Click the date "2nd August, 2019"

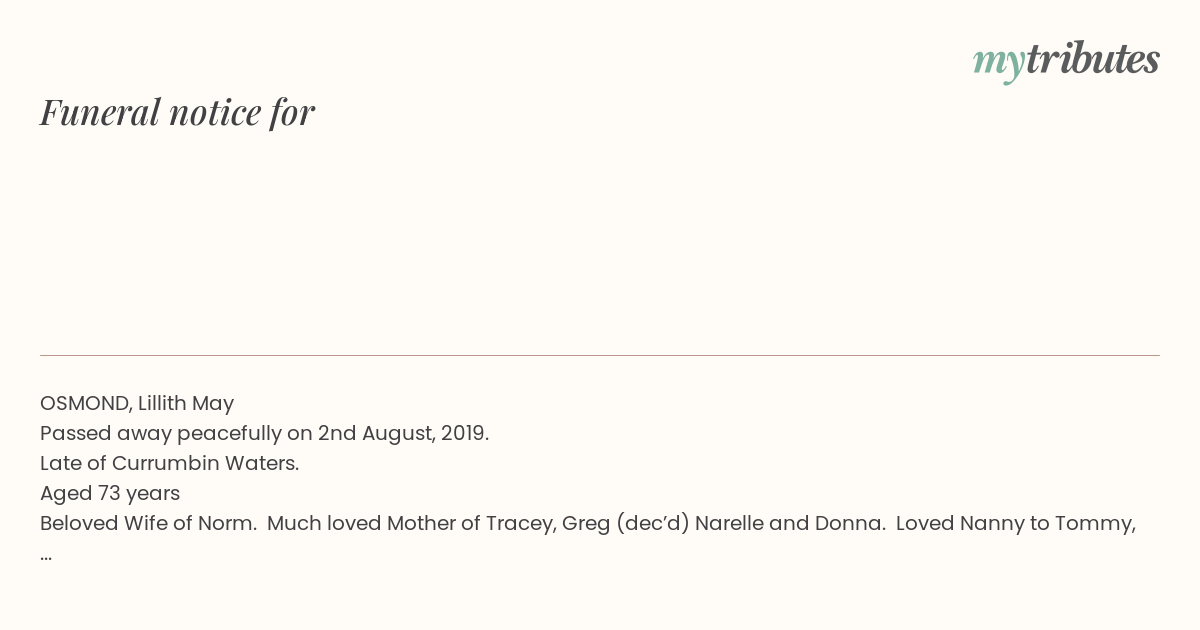(x=403, y=433)
